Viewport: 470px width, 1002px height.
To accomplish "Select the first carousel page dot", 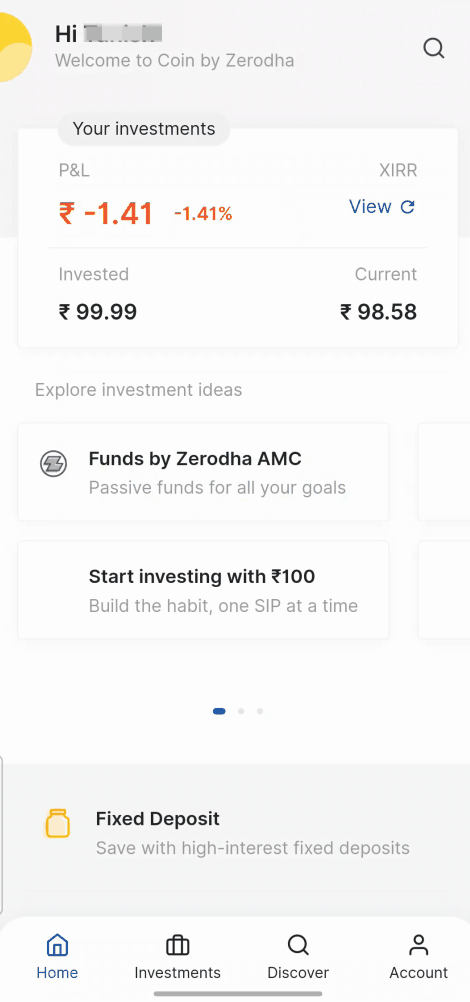I will (219, 711).
